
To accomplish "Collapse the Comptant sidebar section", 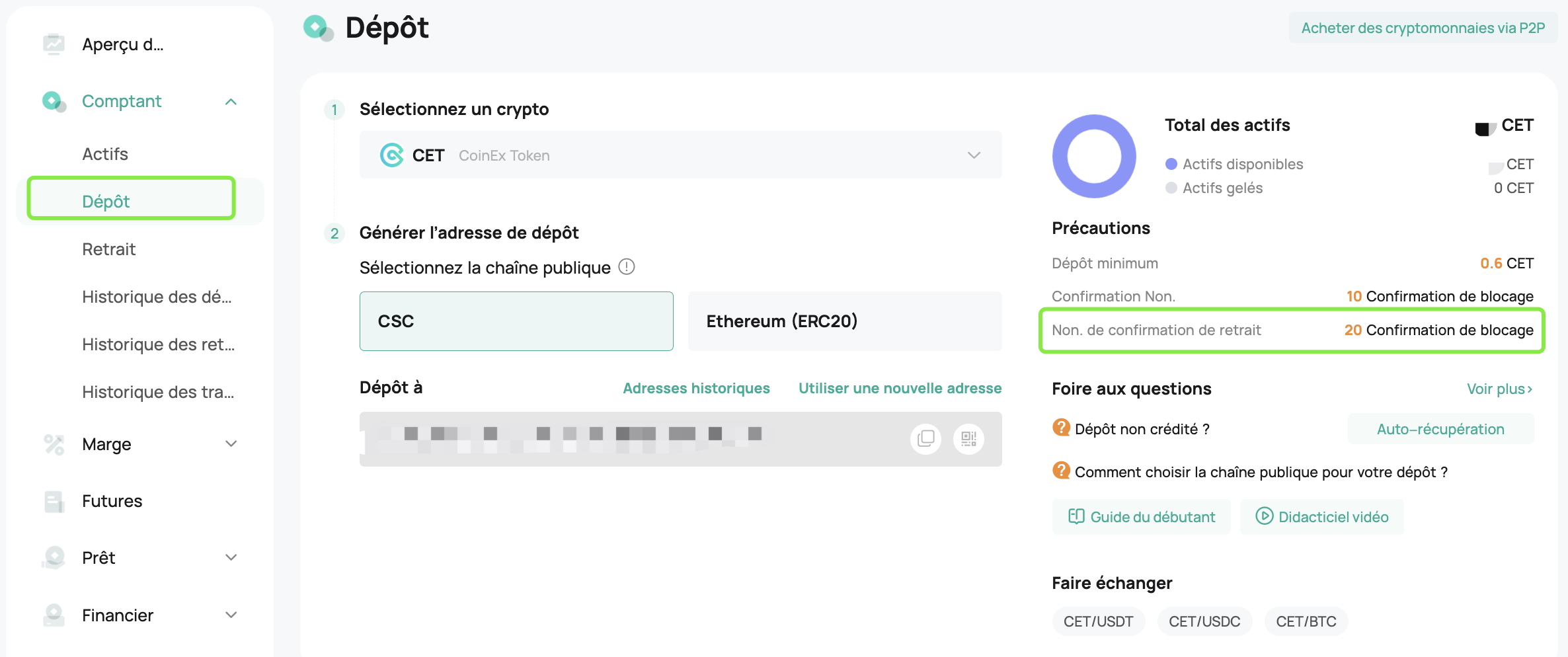I will pyautogui.click(x=231, y=102).
